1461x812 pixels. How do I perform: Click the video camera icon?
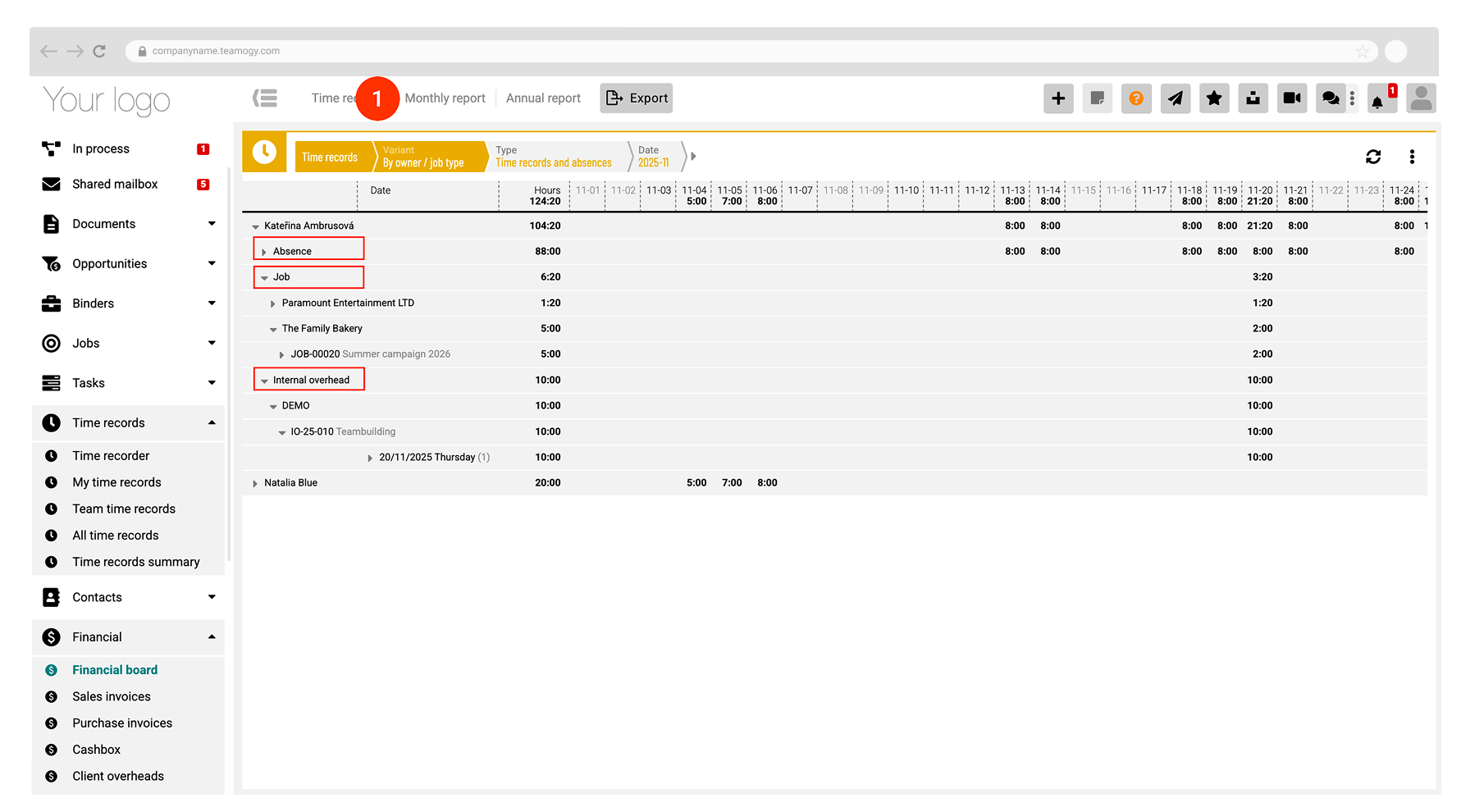[1292, 98]
